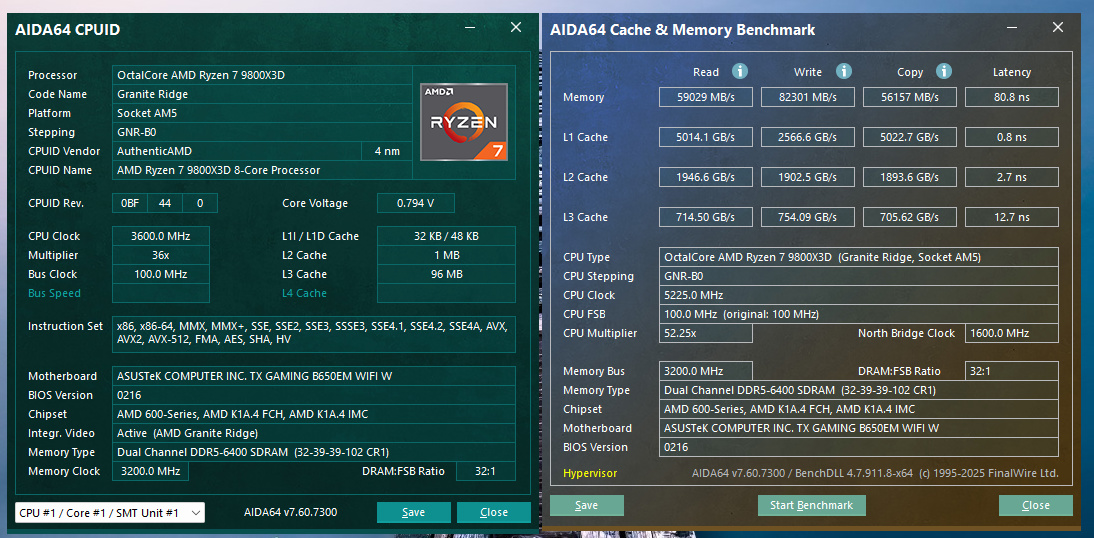
Task: Click the Multiplier value 36x
Action: click(x=160, y=255)
